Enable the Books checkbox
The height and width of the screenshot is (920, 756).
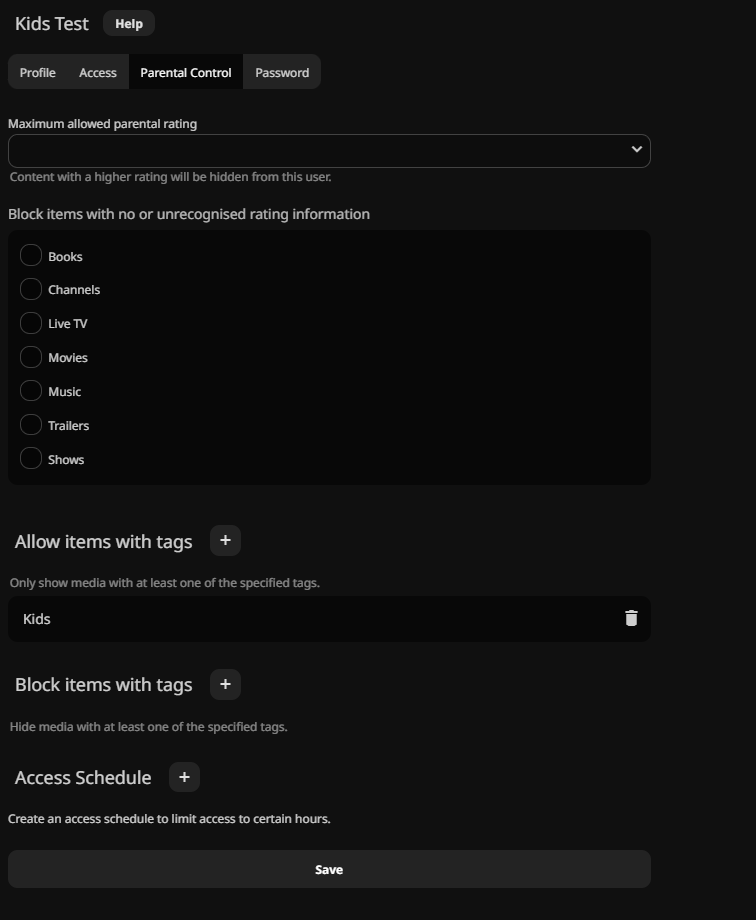coord(31,256)
